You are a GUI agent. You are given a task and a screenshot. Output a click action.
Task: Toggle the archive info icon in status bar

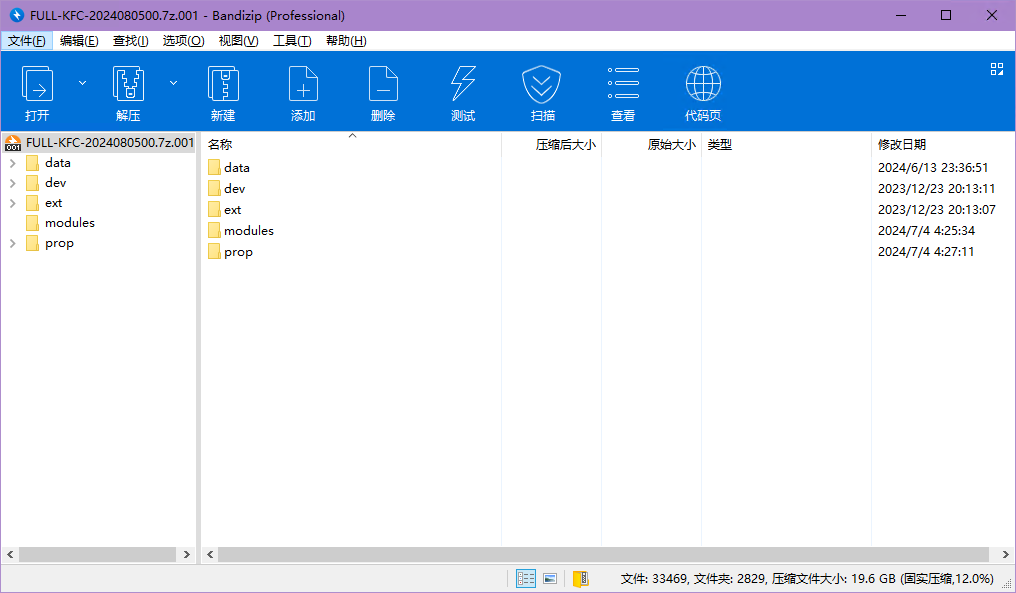[x=580, y=578]
